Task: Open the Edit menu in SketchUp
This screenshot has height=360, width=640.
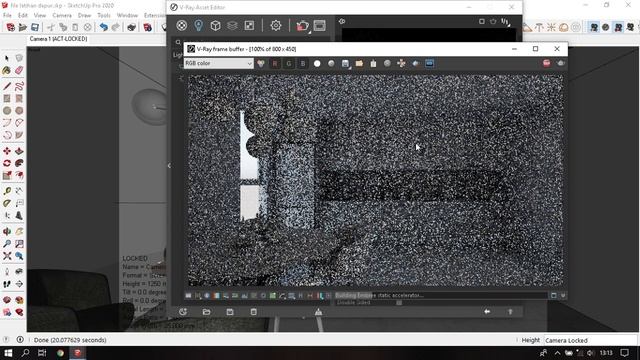Action: click(x=23, y=16)
